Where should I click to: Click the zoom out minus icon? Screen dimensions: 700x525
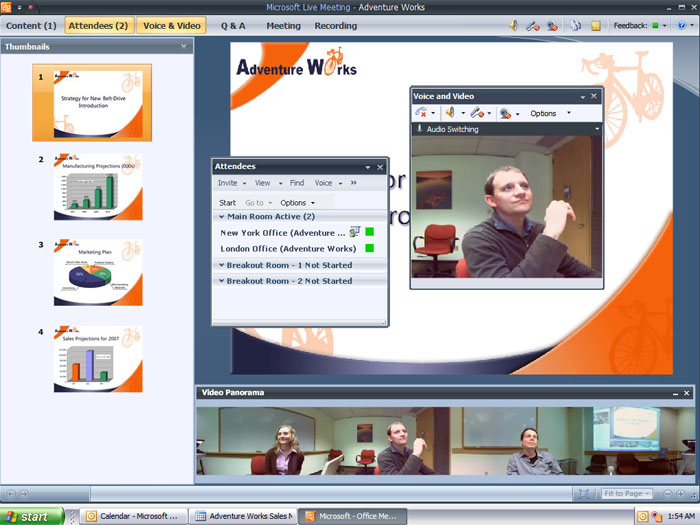point(667,494)
